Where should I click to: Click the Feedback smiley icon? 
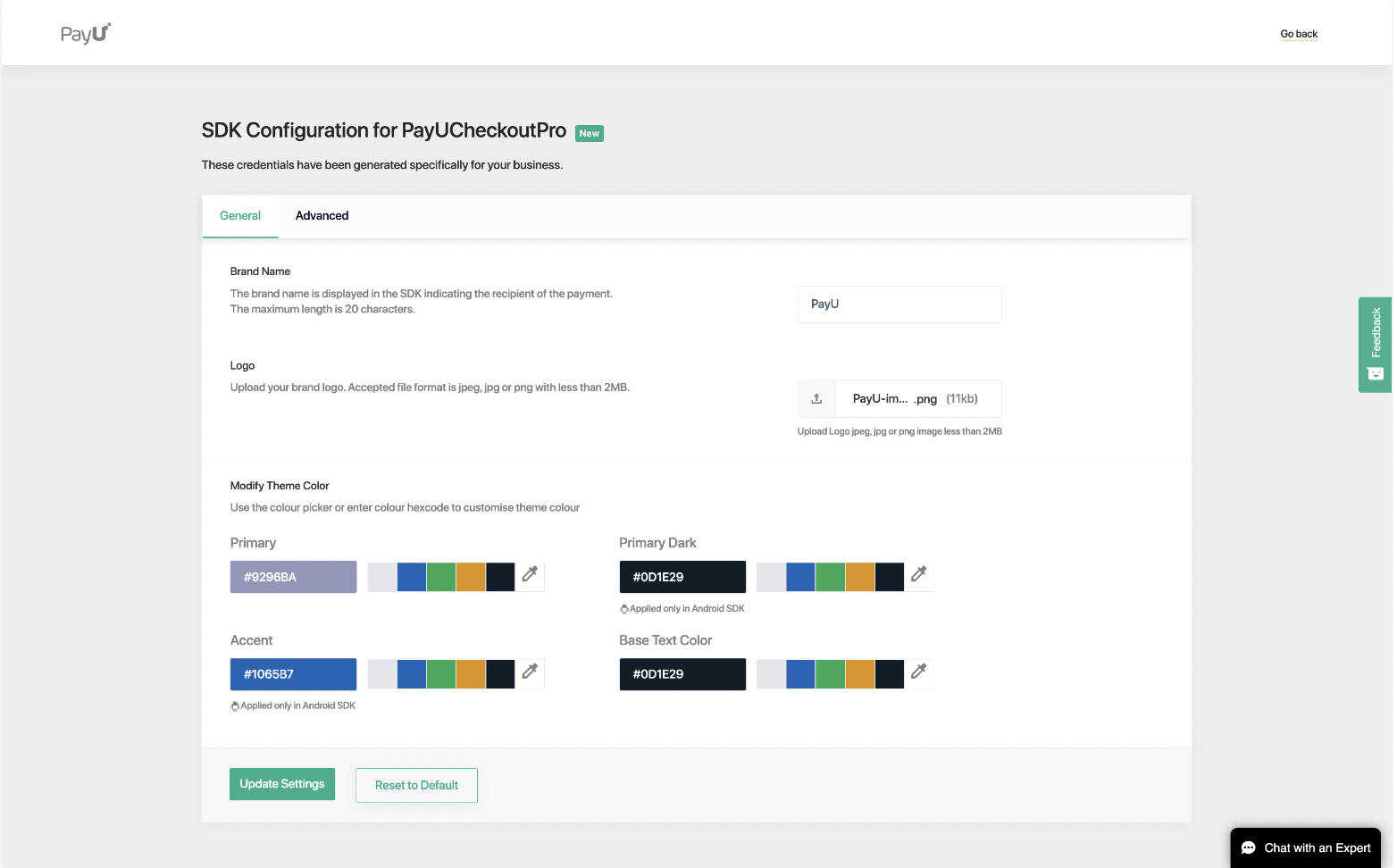pyautogui.click(x=1376, y=373)
